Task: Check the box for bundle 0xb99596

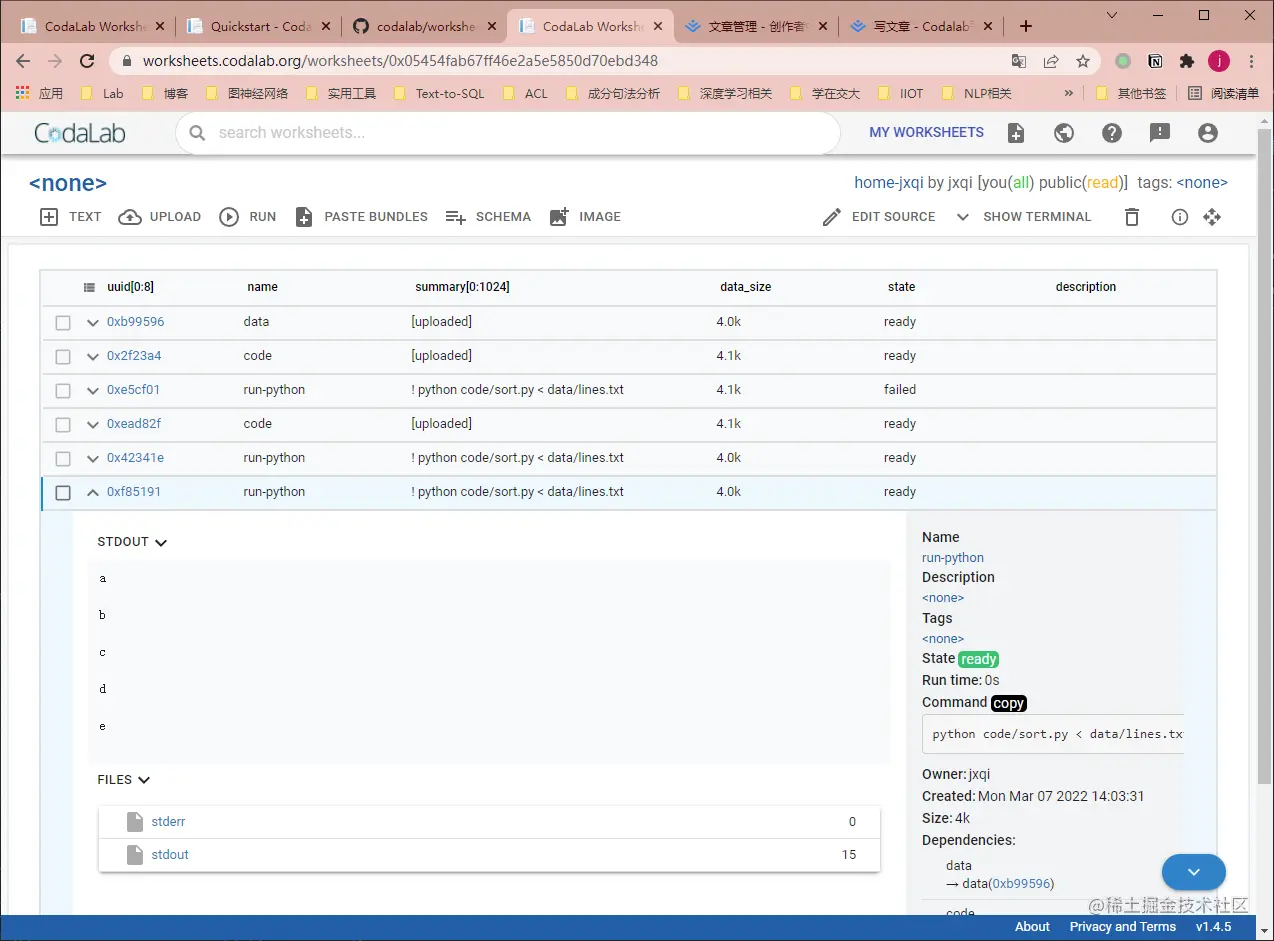Action: click(63, 323)
